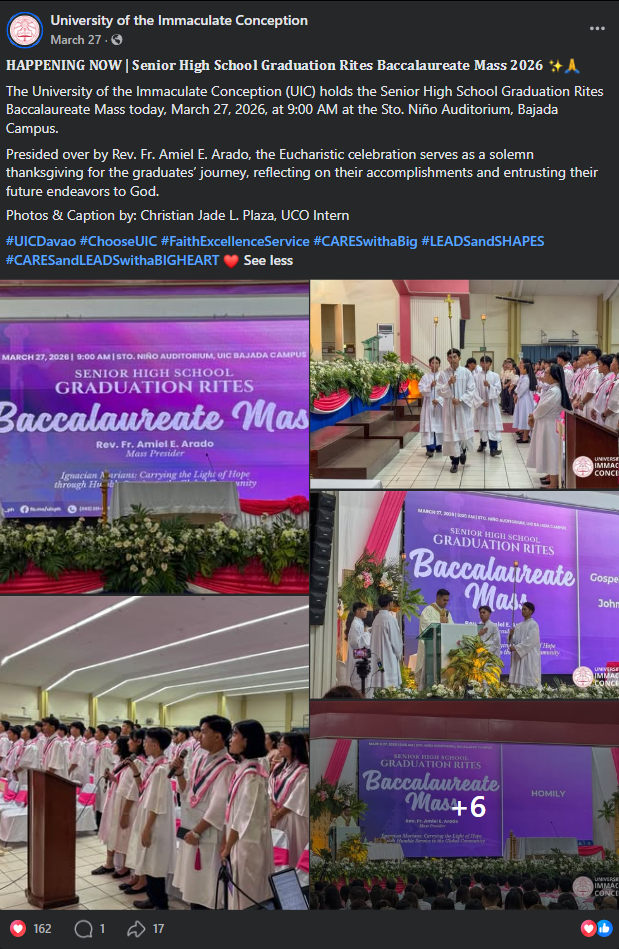View the 162 reactions count

point(42,928)
